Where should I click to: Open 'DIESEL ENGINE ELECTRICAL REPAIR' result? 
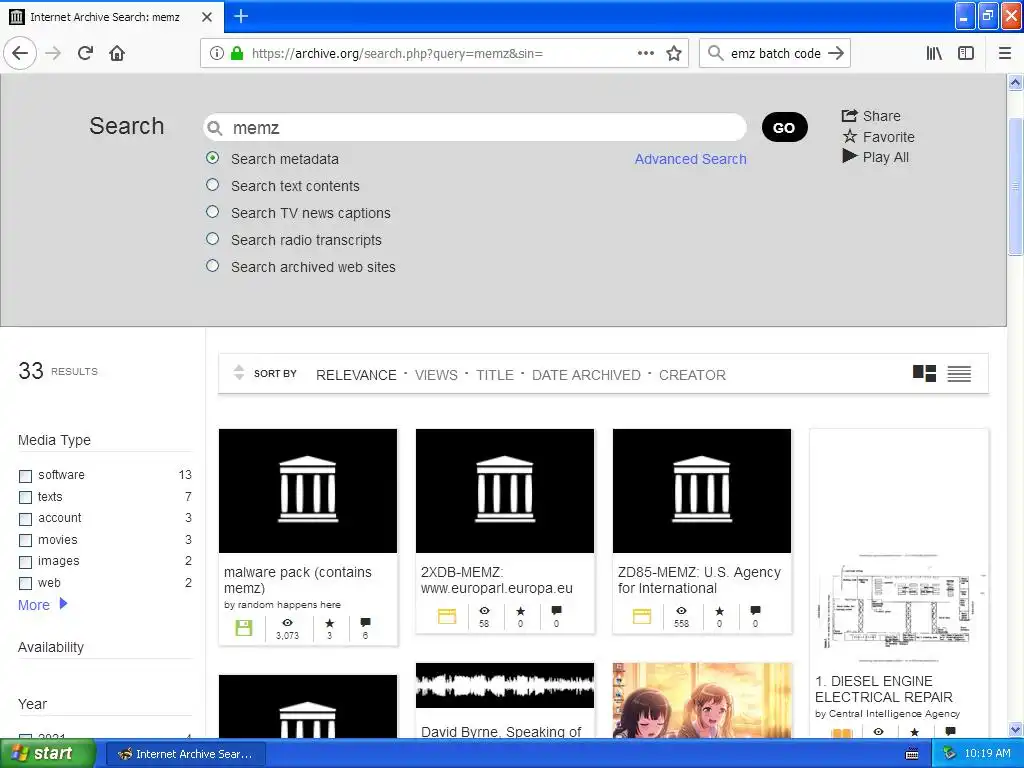[884, 689]
